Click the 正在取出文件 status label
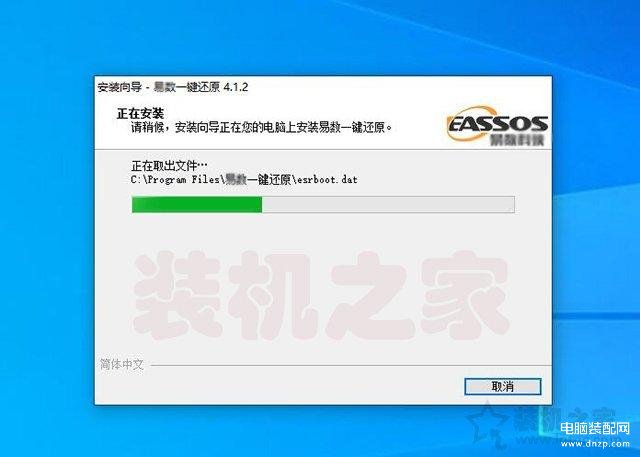This screenshot has height=457, width=640. 169,166
